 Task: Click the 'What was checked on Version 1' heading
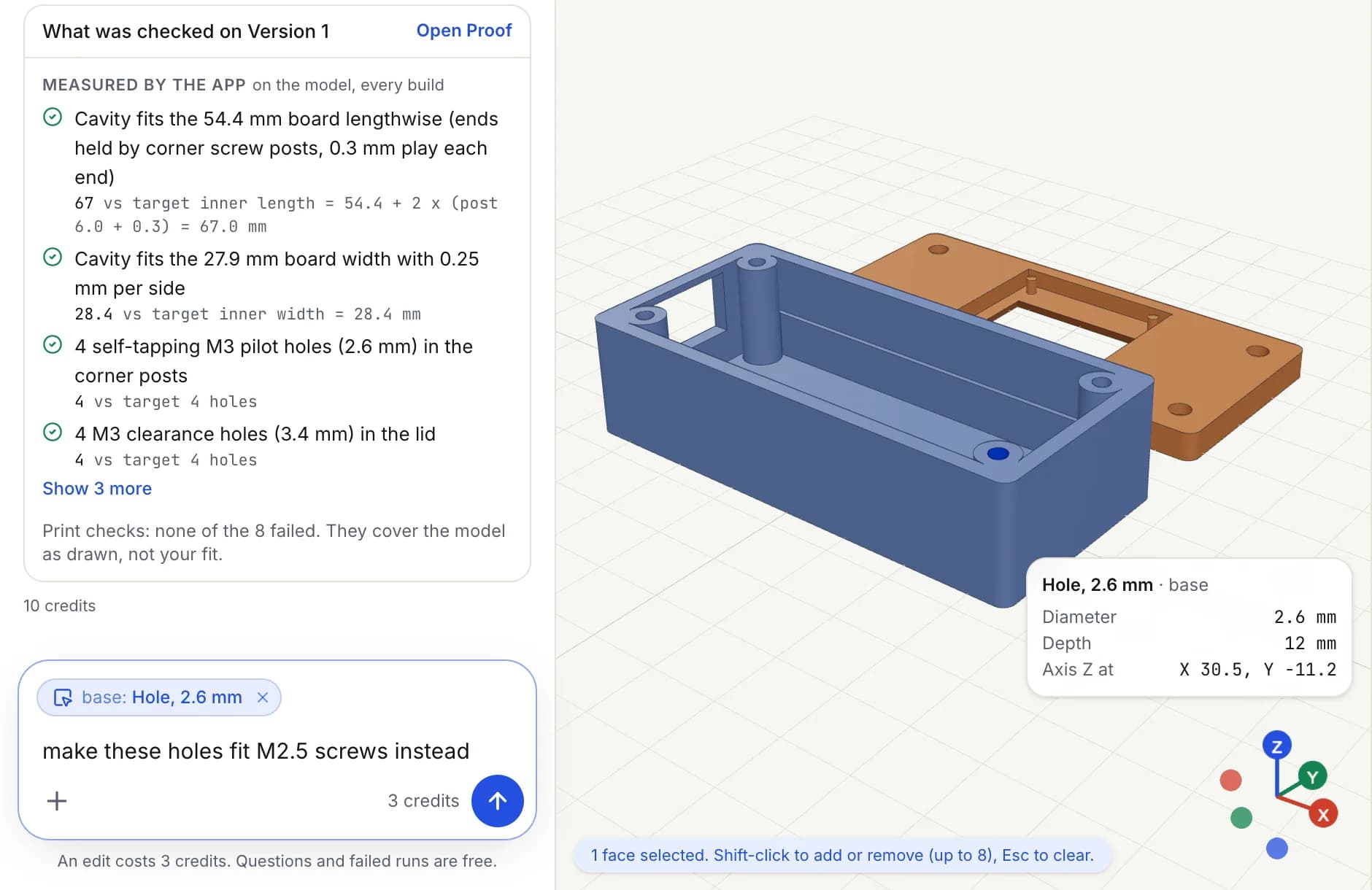click(x=186, y=31)
